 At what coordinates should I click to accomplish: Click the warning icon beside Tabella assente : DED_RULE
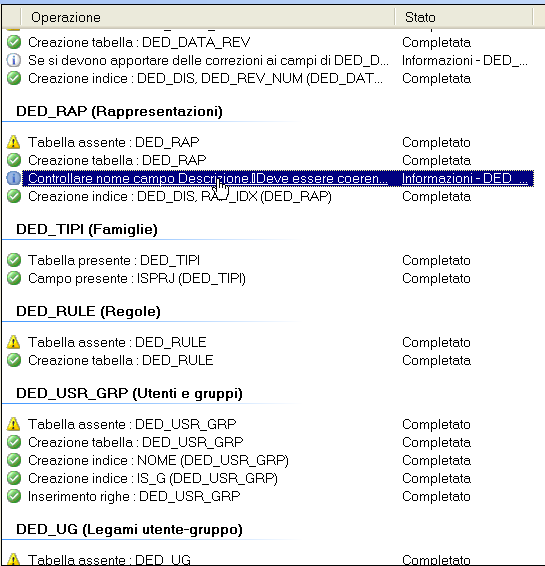(14, 342)
